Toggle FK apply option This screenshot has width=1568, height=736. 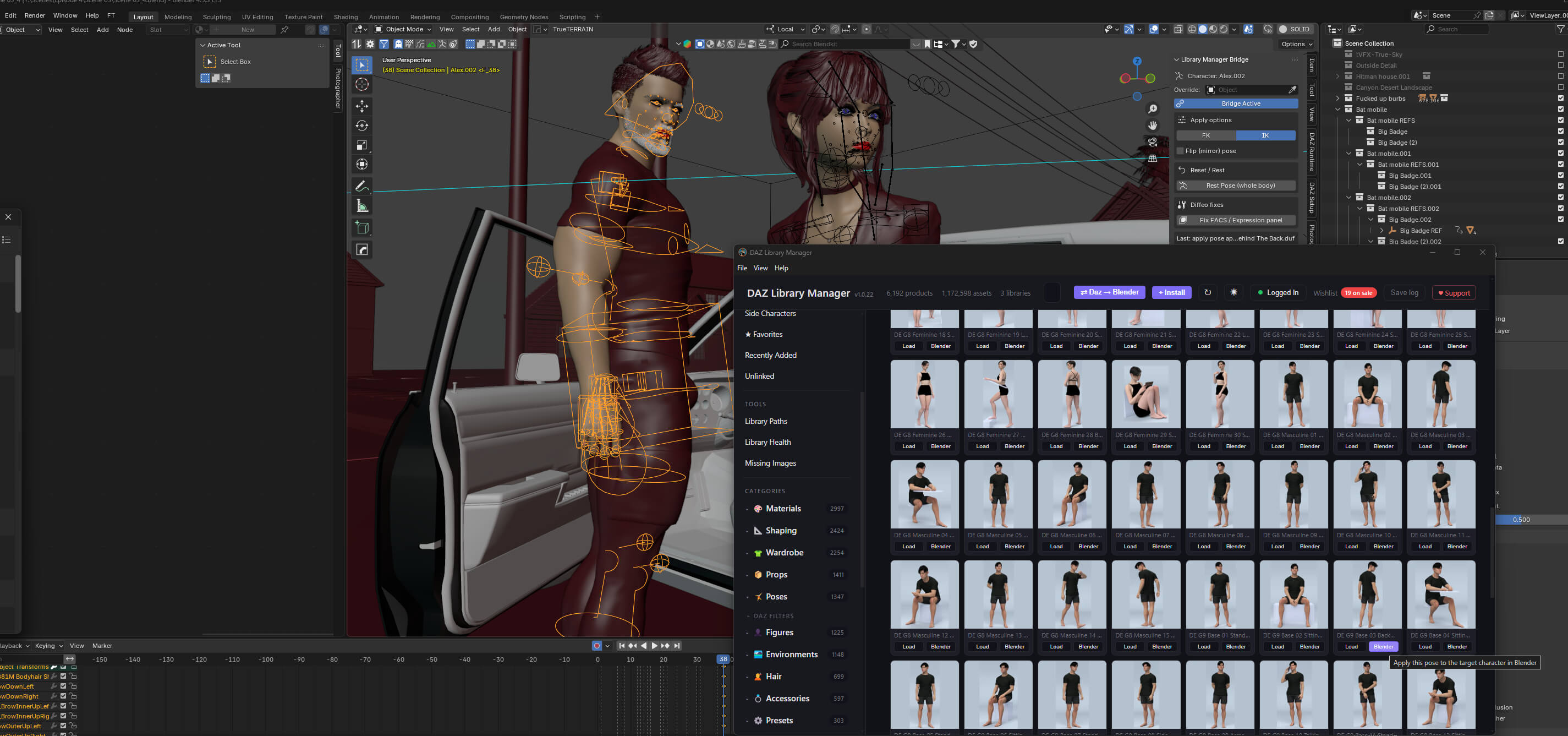point(1206,135)
